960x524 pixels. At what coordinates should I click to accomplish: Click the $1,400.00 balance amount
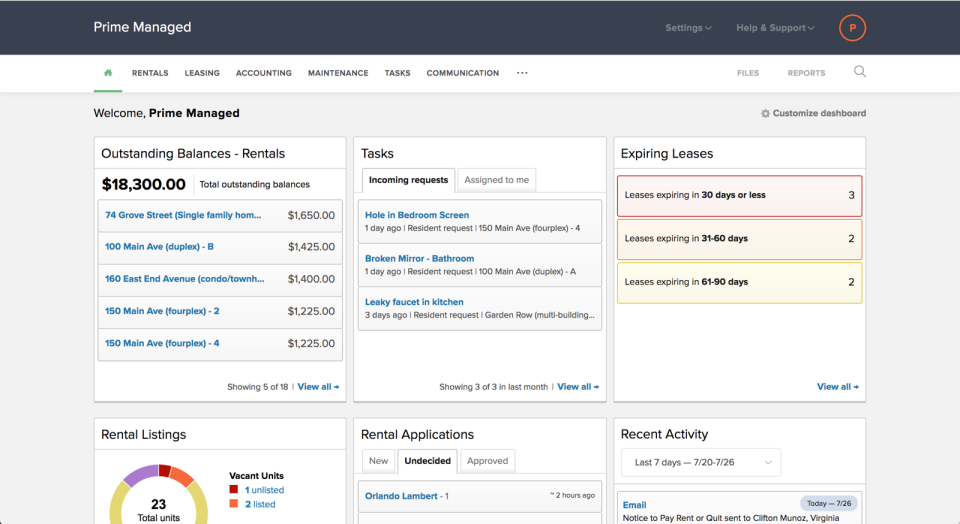tap(311, 279)
